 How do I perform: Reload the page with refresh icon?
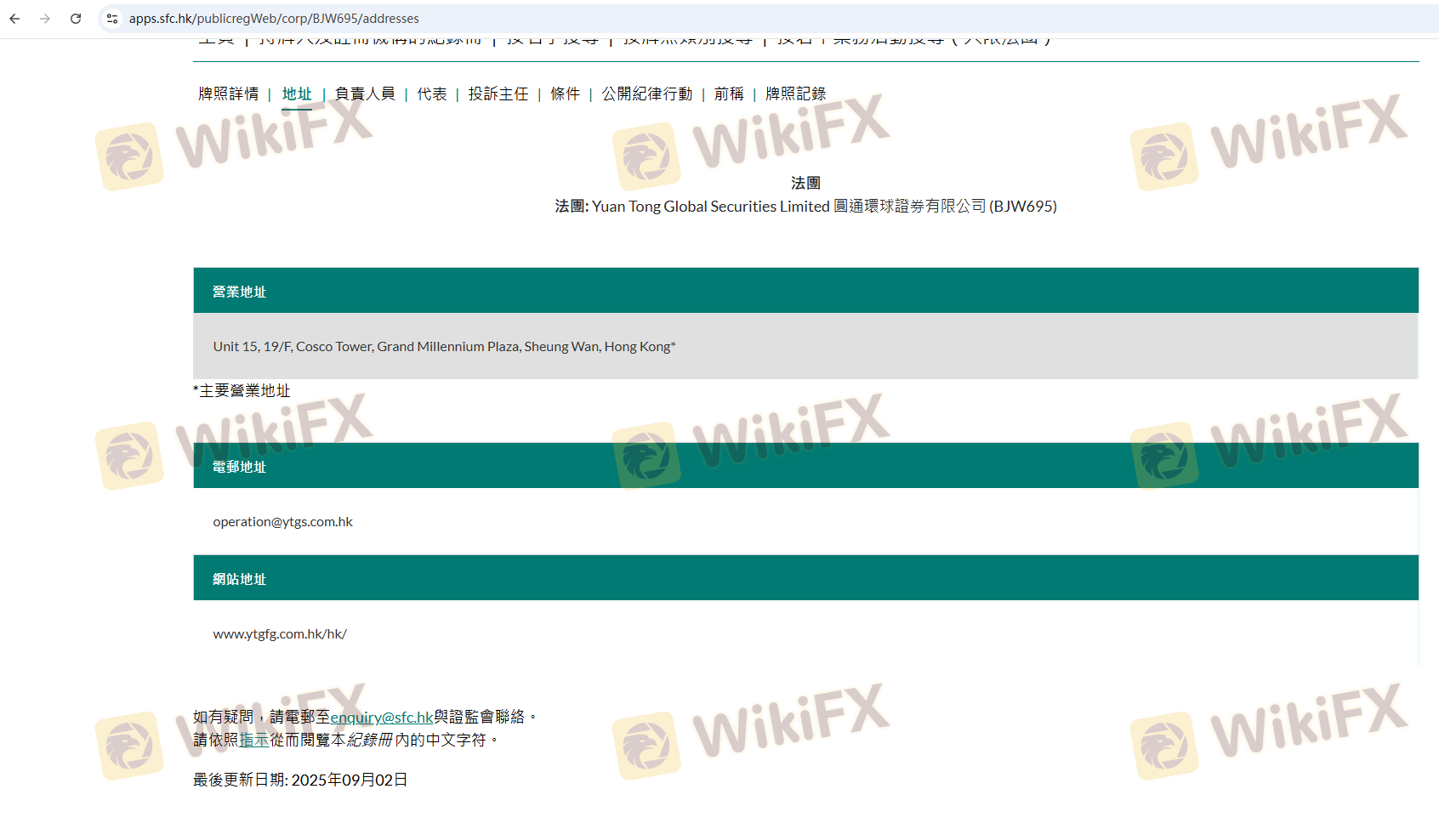click(76, 19)
